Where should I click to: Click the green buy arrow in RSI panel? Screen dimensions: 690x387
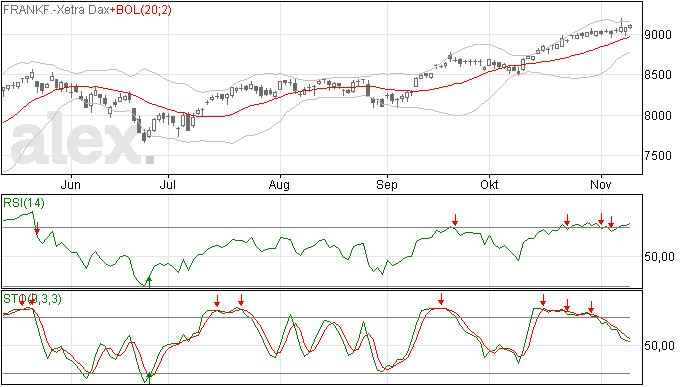pyautogui.click(x=149, y=282)
